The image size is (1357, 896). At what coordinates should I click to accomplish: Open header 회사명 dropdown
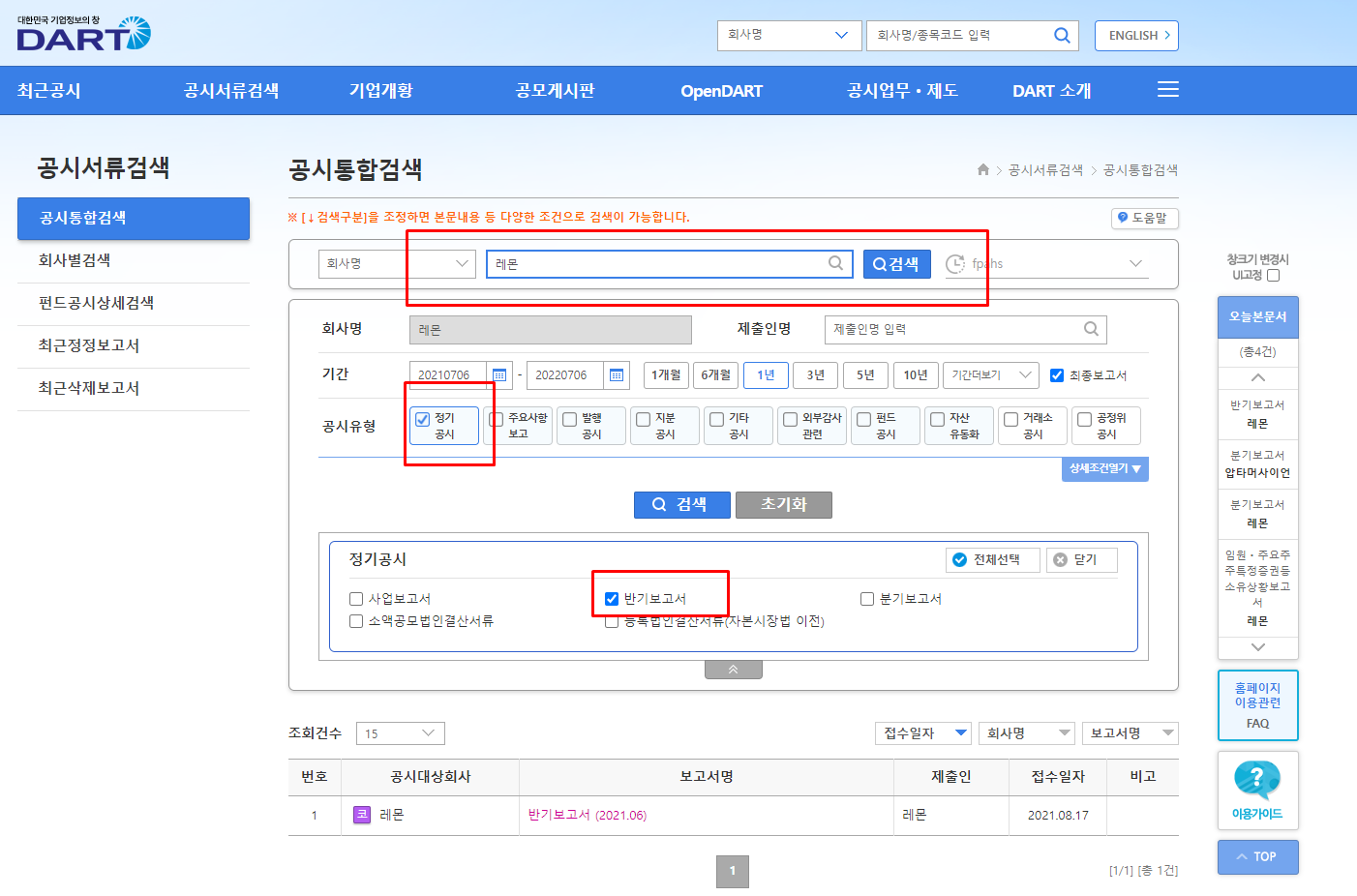[789, 36]
